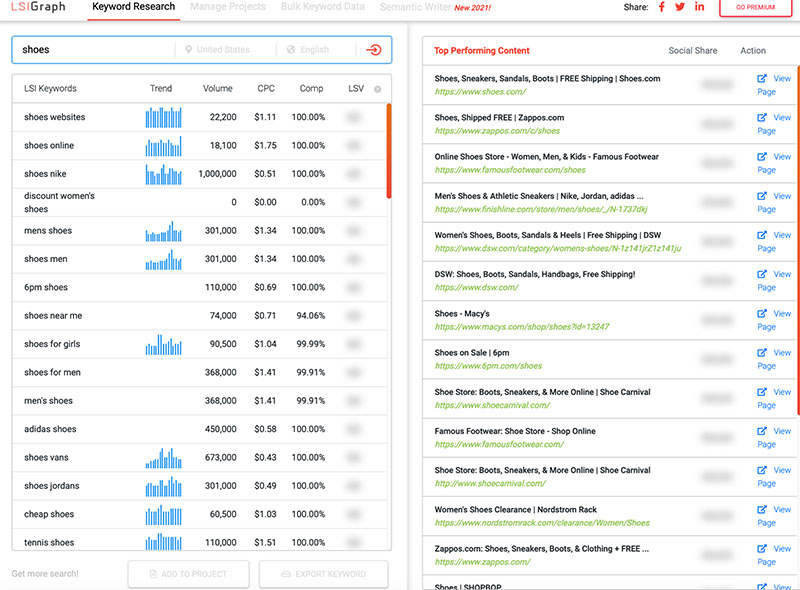Open external link icon for Shoes - Macy's result

coord(762,314)
